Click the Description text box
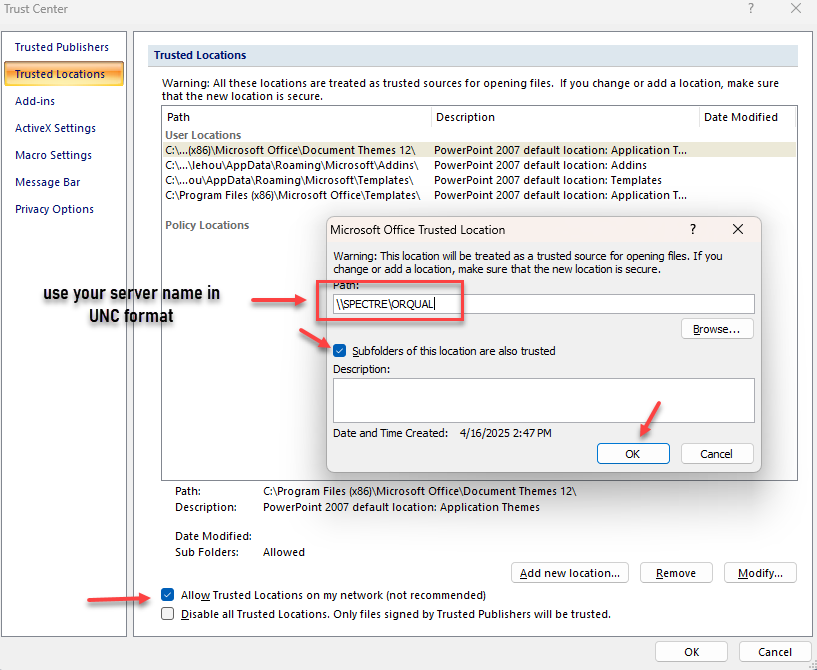 [x=543, y=400]
